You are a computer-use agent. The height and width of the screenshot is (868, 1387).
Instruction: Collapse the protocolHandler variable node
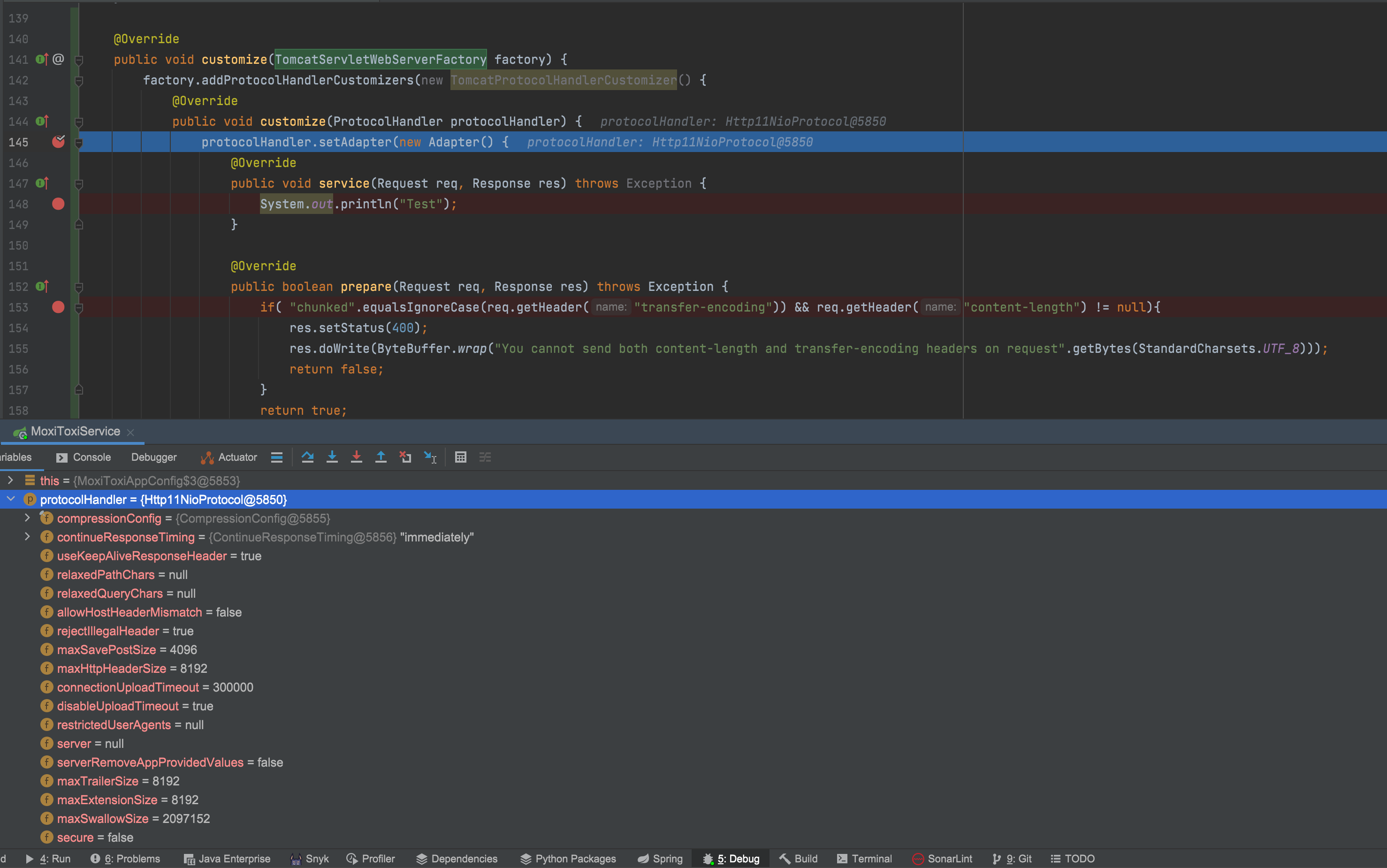10,499
